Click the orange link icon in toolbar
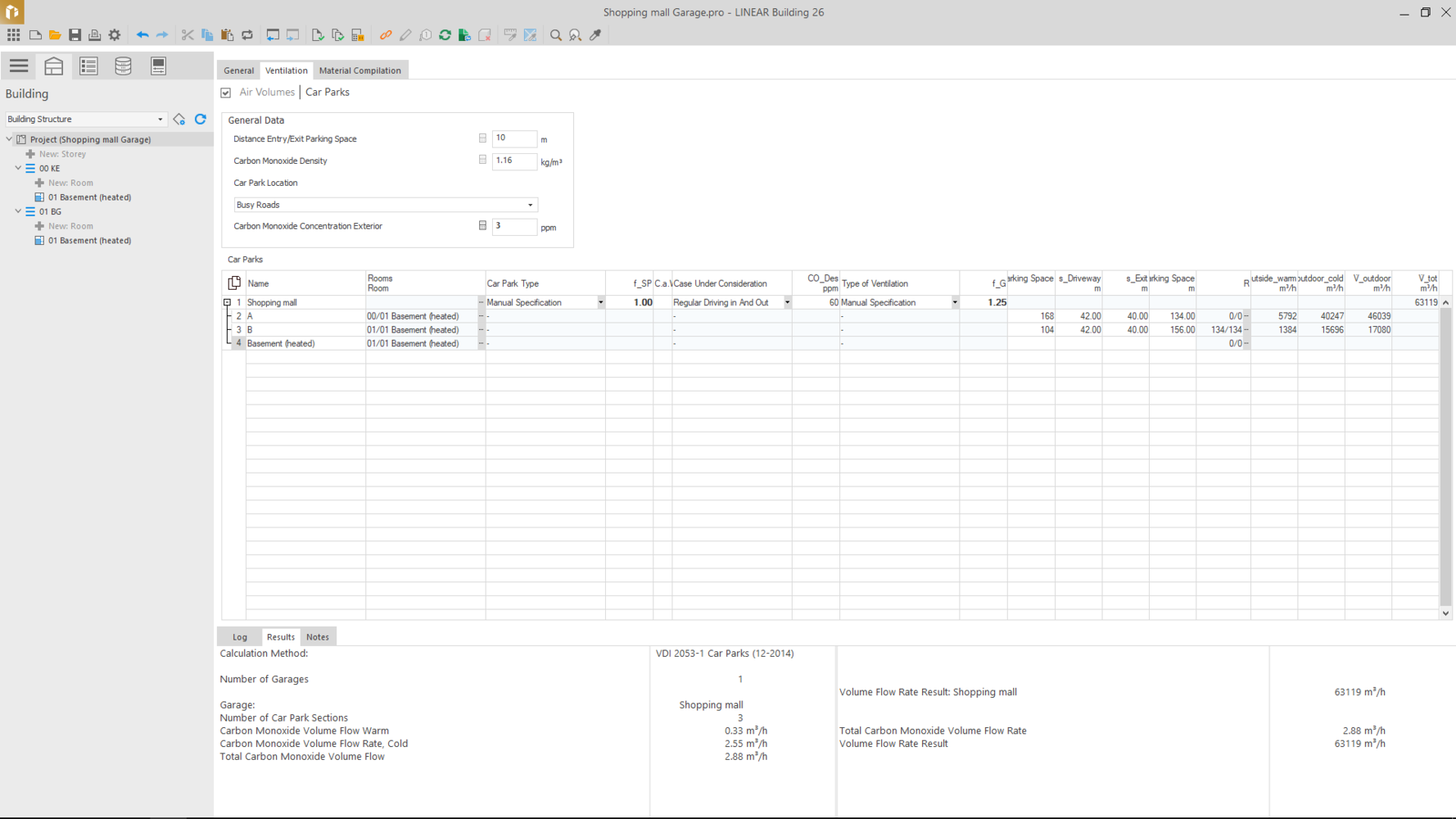Viewport: 1456px width, 819px height. pos(386,35)
